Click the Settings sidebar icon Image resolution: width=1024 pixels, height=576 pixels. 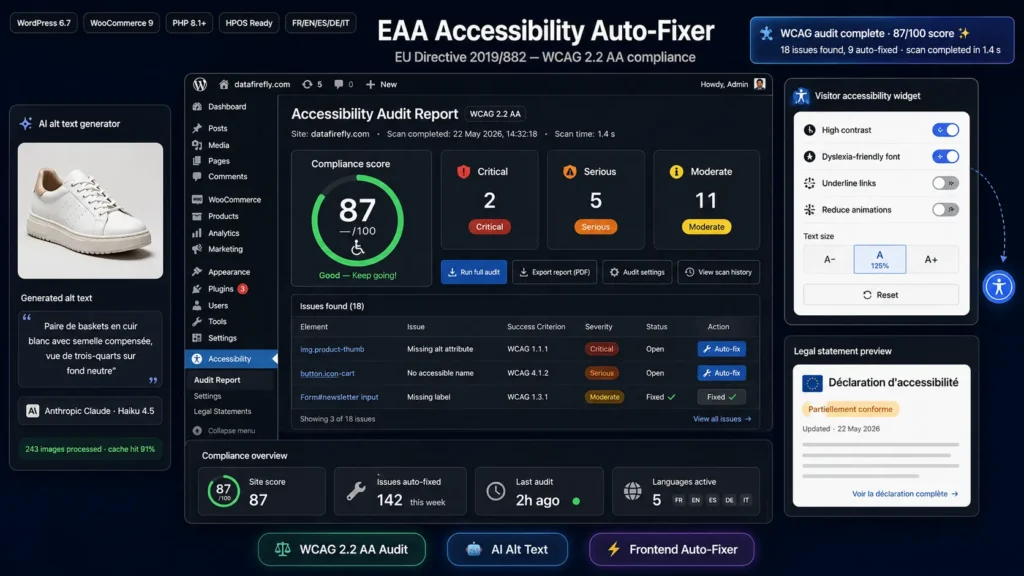coord(197,338)
